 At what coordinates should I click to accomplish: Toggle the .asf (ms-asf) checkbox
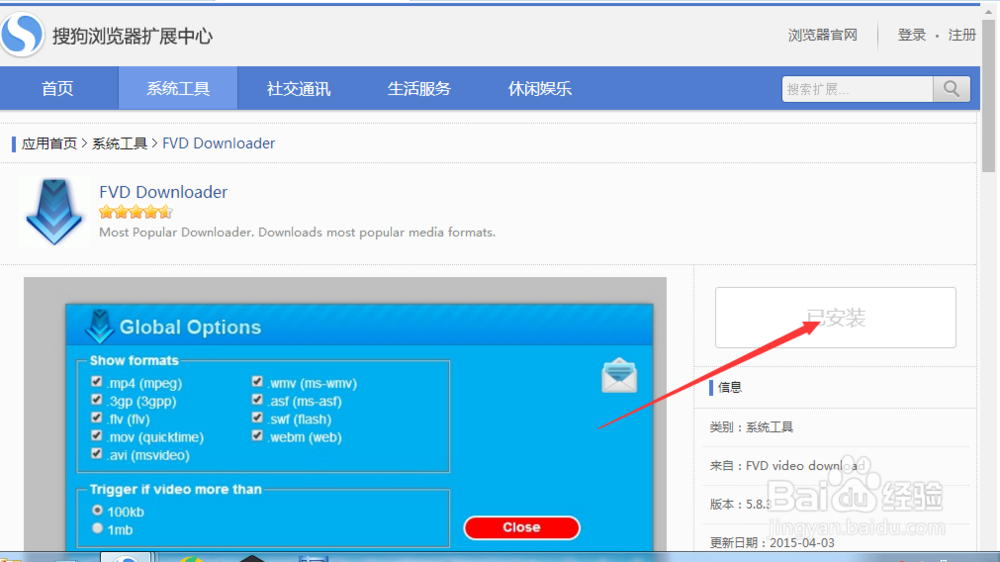coord(257,399)
